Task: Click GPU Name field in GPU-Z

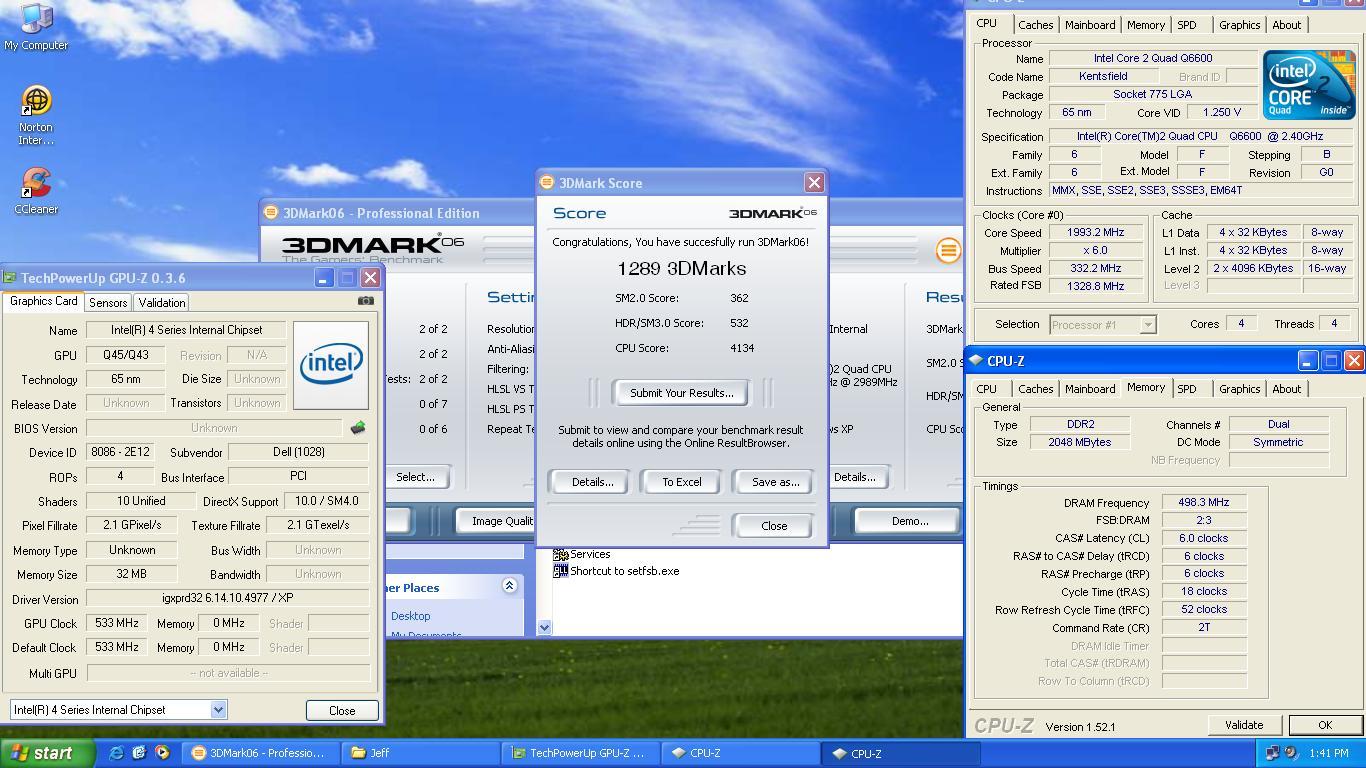Action: [x=186, y=330]
